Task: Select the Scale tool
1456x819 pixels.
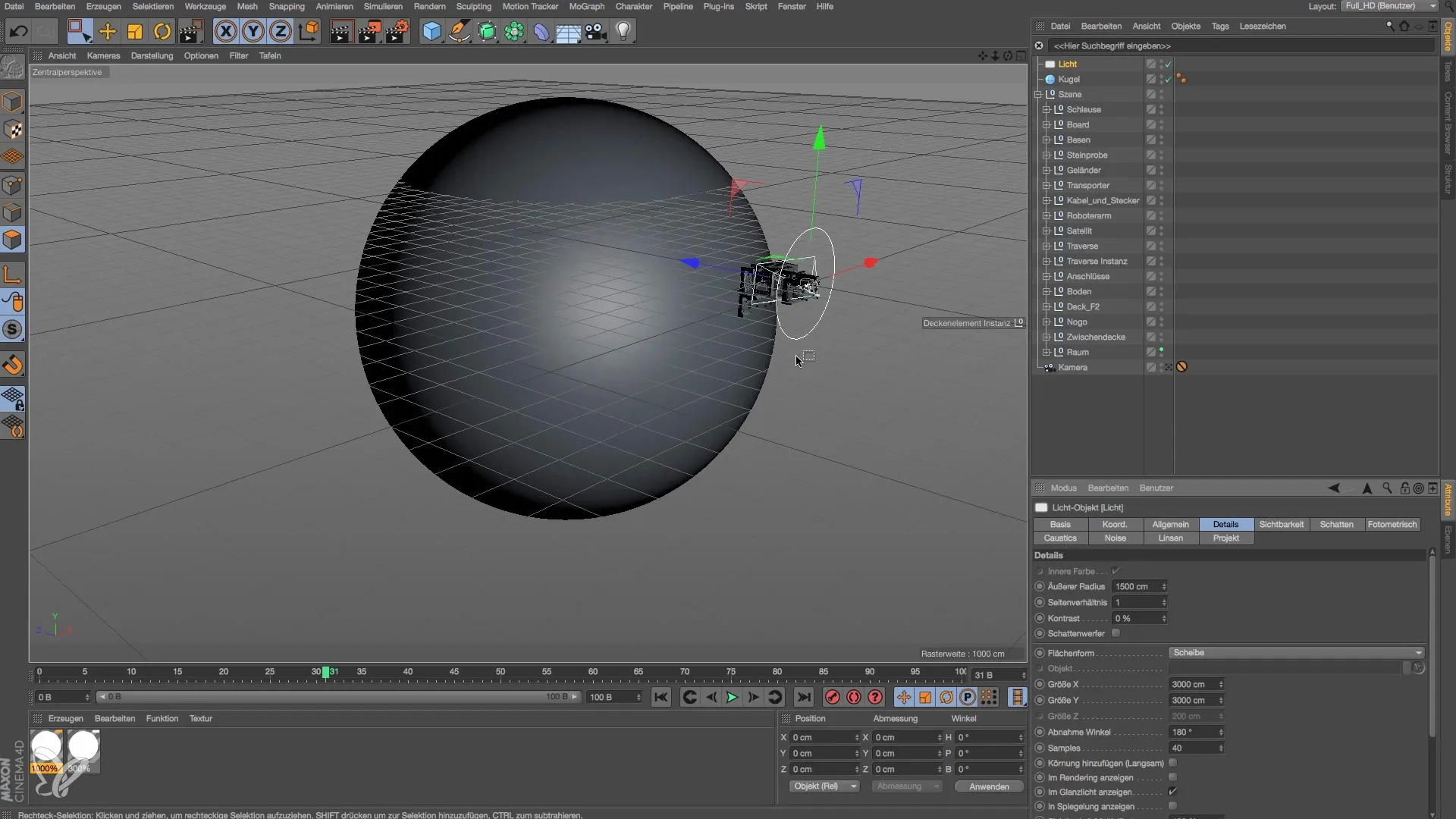Action: (x=135, y=31)
